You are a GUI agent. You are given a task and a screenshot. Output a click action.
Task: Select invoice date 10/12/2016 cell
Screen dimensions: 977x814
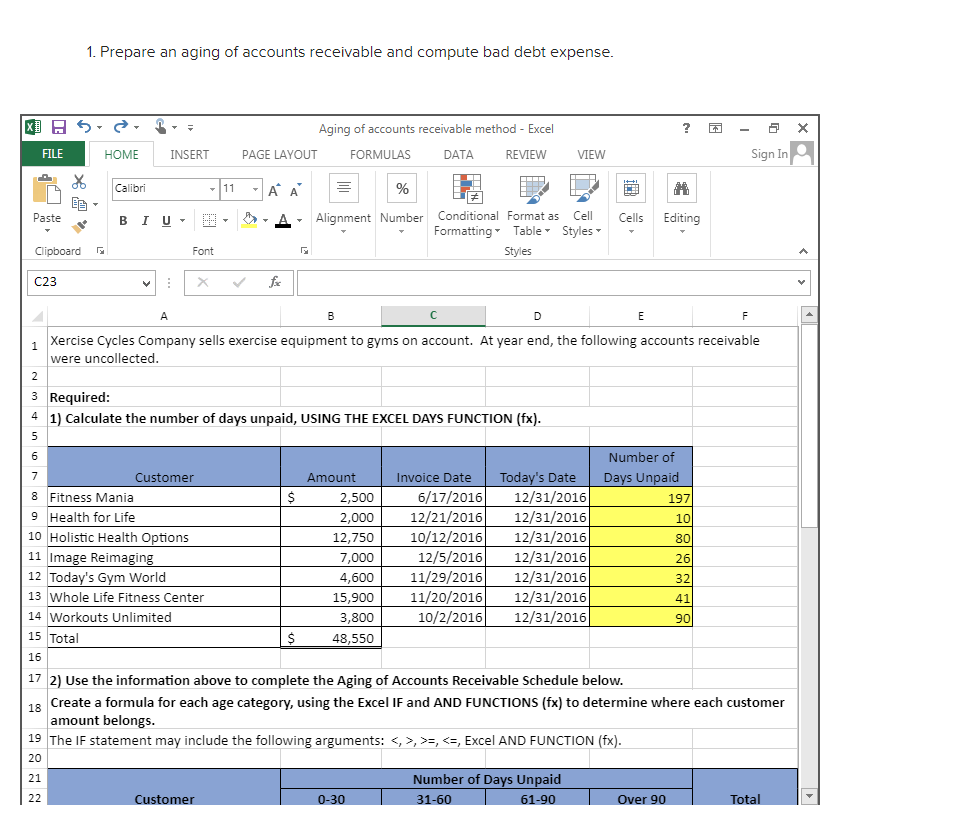pyautogui.click(x=433, y=537)
